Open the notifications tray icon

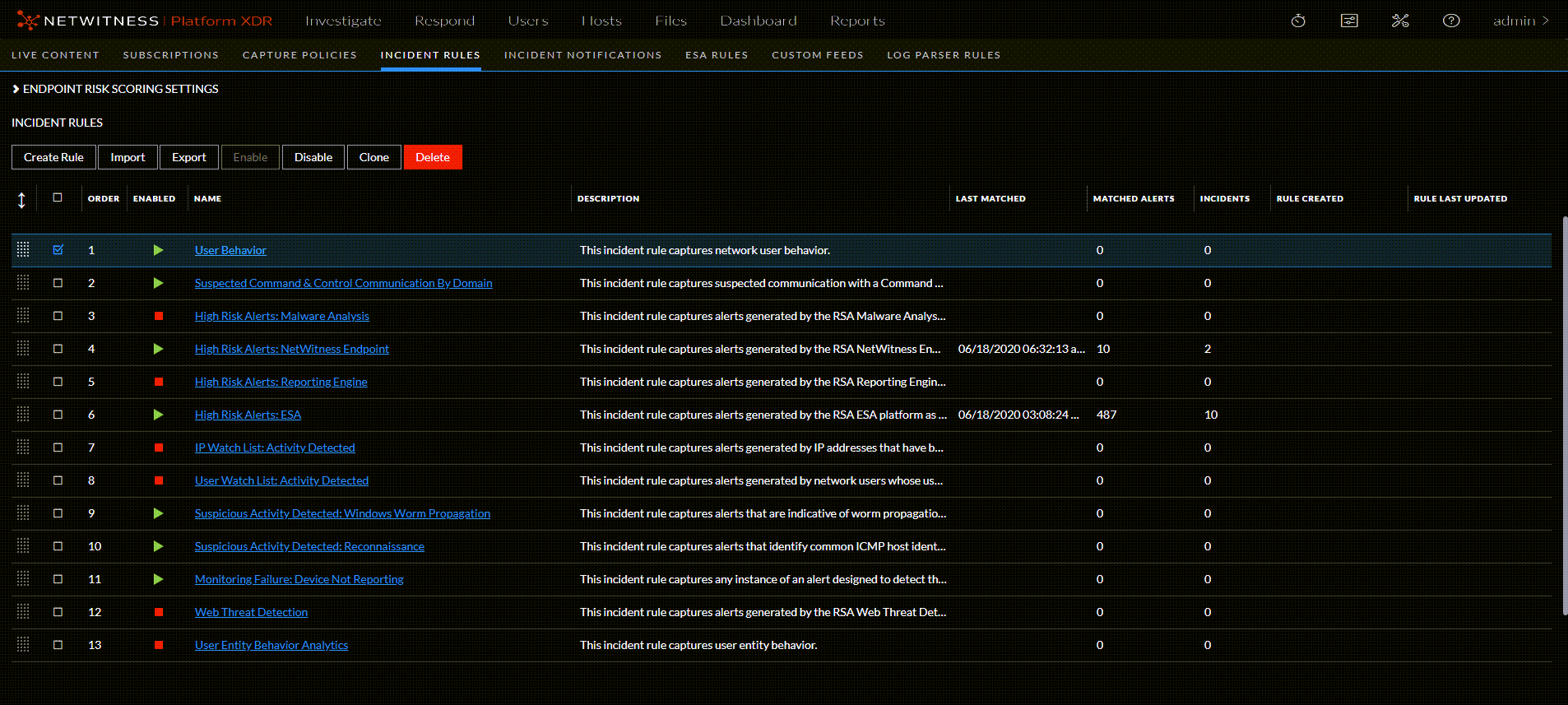(x=1349, y=21)
